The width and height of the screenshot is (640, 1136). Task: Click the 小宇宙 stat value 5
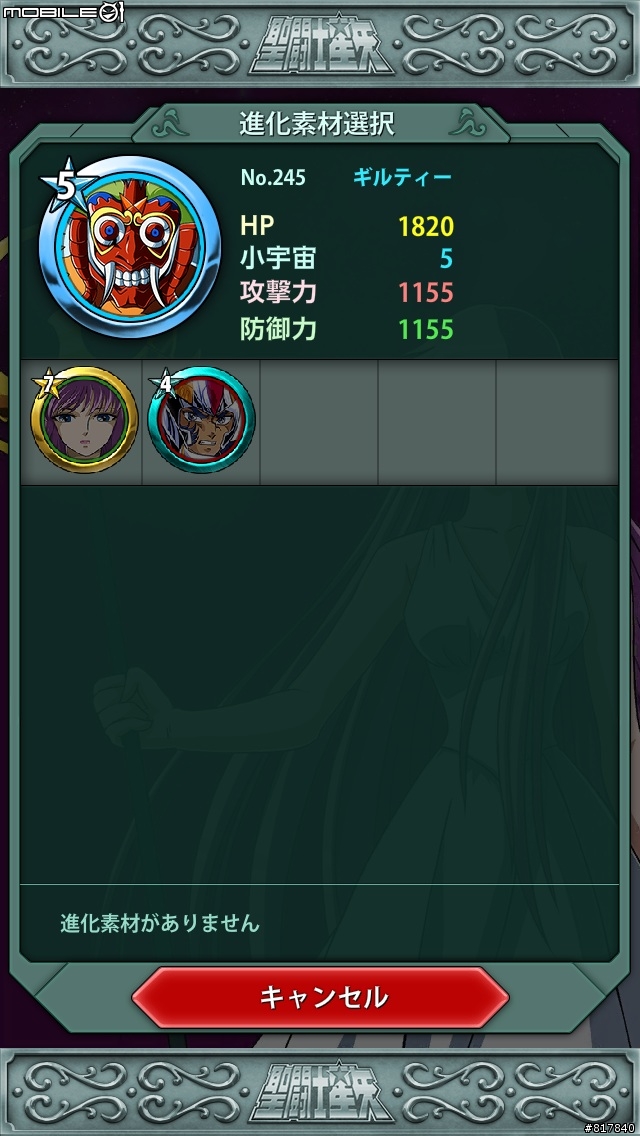[x=446, y=259]
